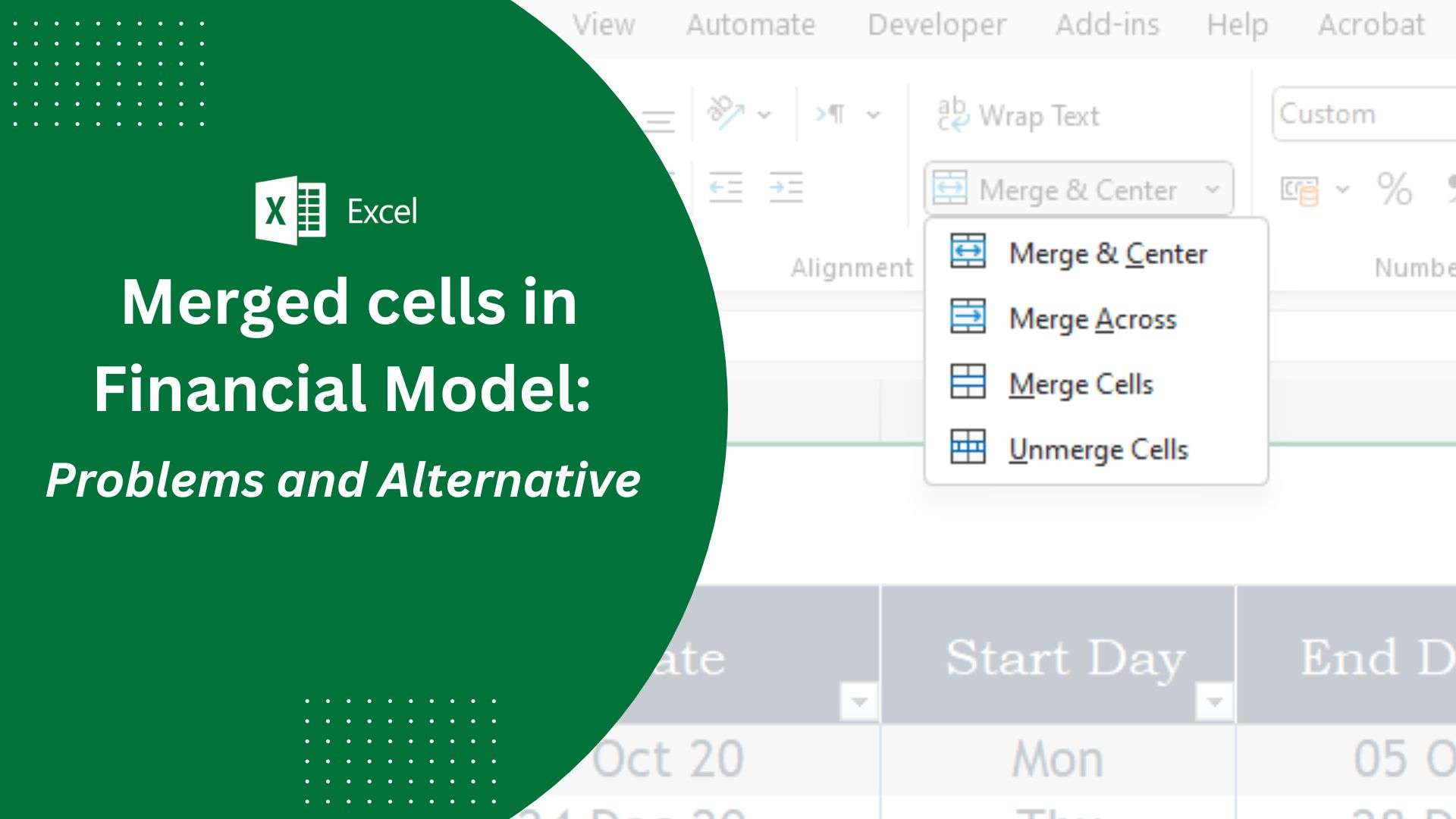1456x819 pixels.
Task: Click the decrease indent icon
Action: pyautogui.click(x=725, y=187)
